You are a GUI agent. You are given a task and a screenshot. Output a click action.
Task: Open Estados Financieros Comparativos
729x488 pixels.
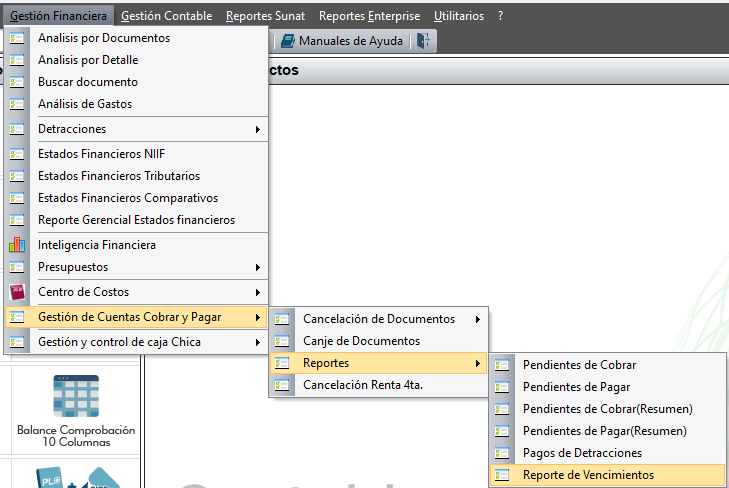(136, 198)
